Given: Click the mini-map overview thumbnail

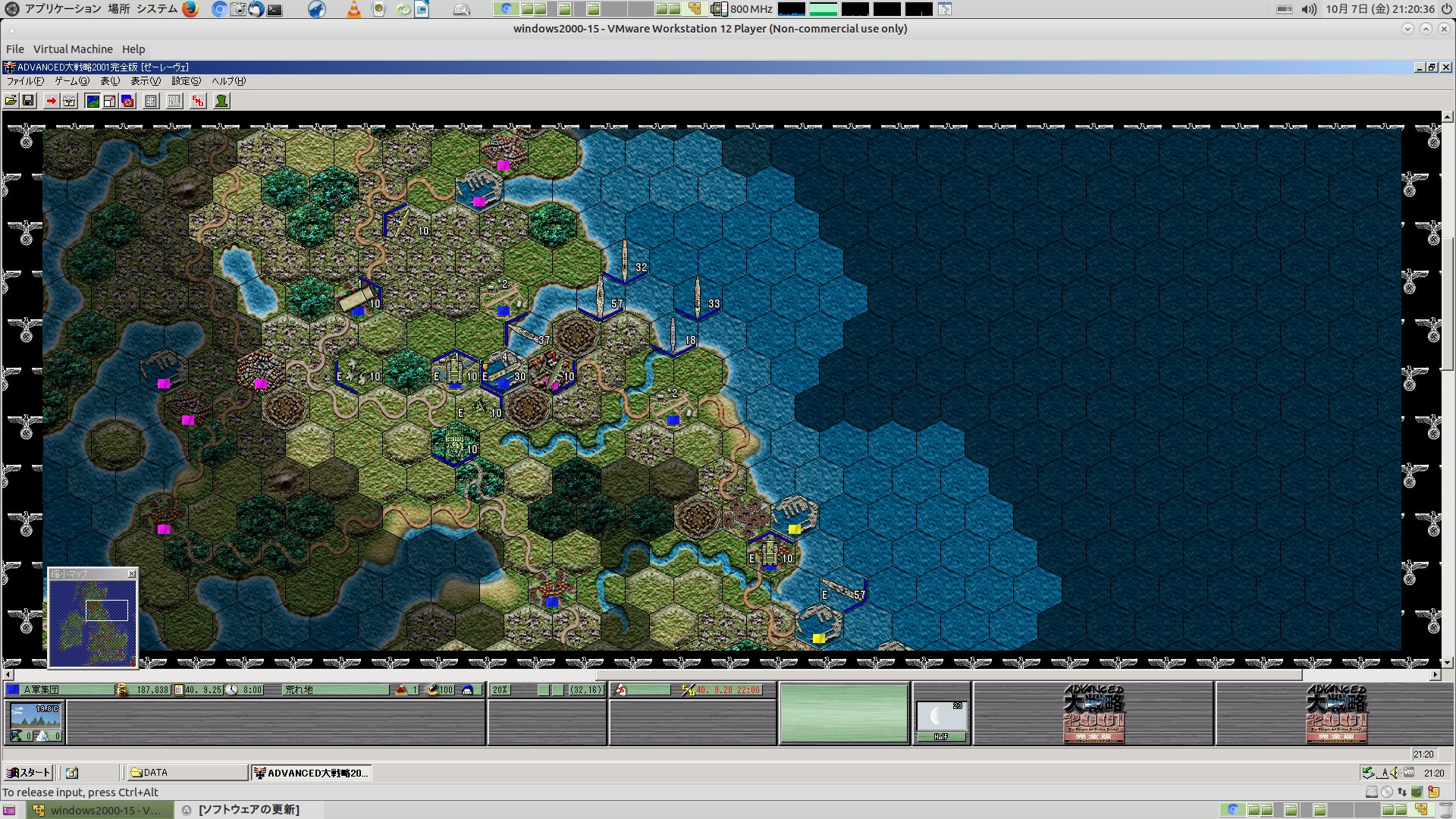Looking at the screenshot, I should (x=93, y=623).
